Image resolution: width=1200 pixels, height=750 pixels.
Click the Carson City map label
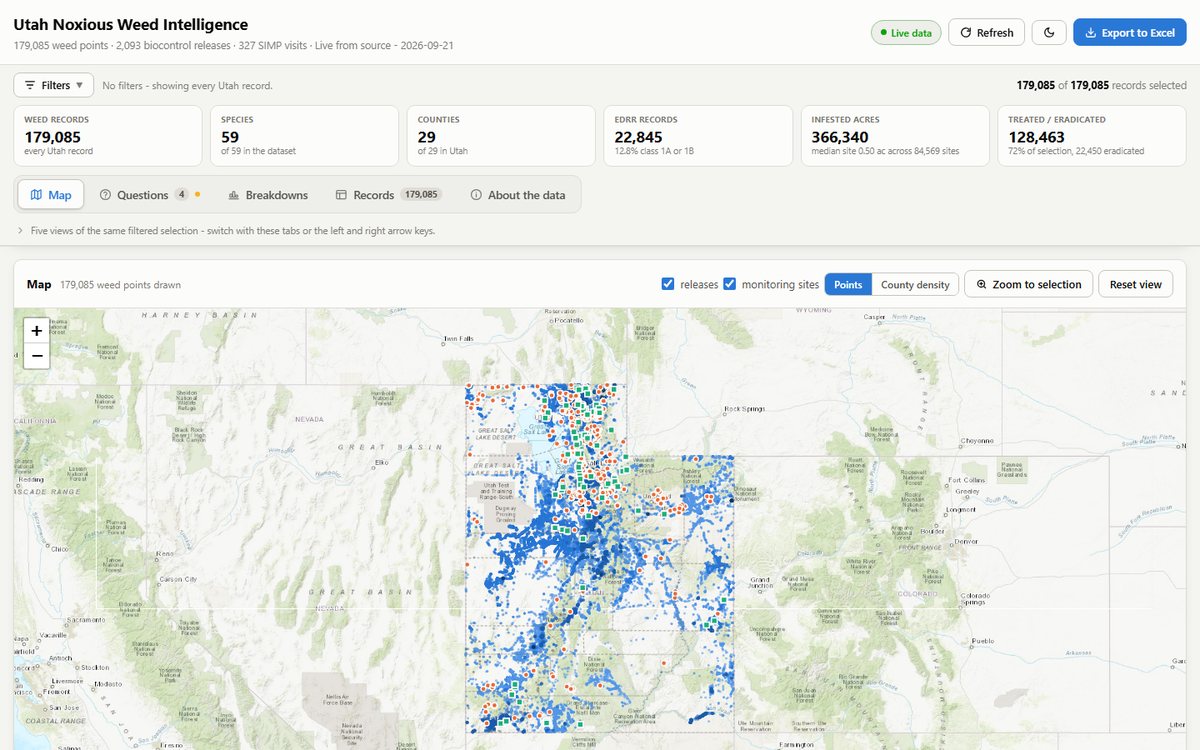click(x=178, y=580)
